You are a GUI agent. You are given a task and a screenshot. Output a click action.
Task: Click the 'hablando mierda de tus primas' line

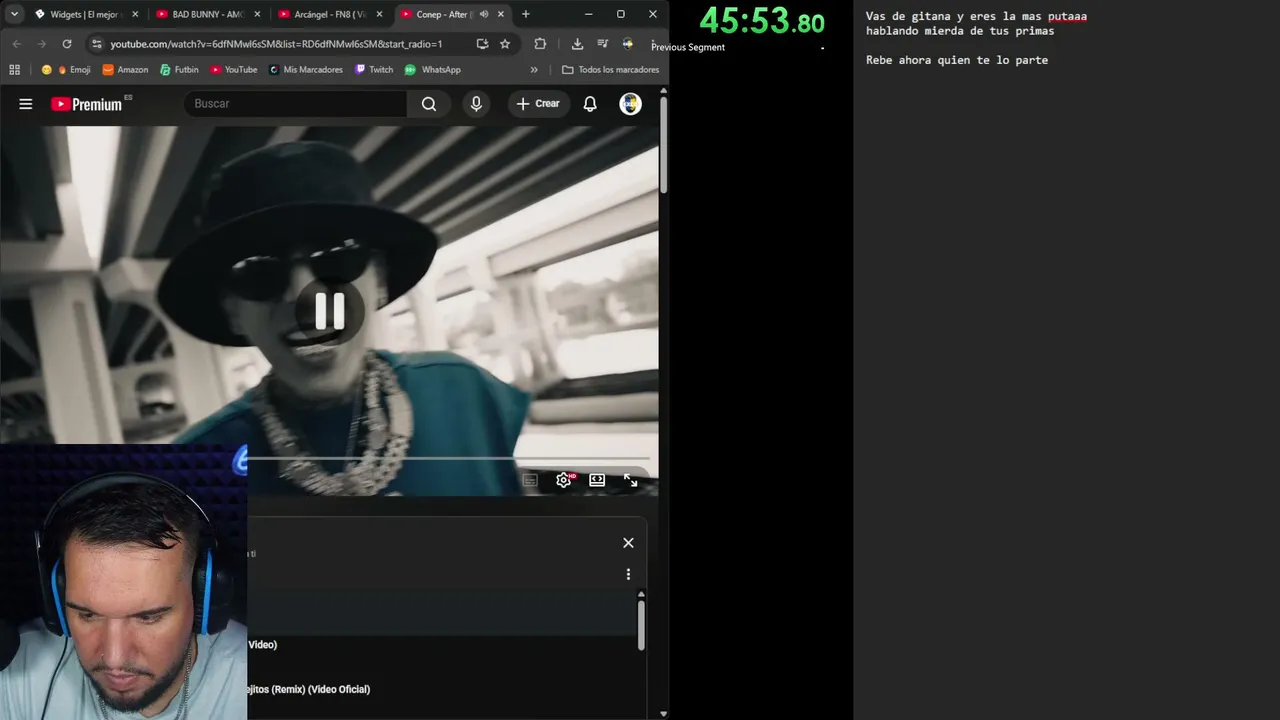click(x=960, y=31)
